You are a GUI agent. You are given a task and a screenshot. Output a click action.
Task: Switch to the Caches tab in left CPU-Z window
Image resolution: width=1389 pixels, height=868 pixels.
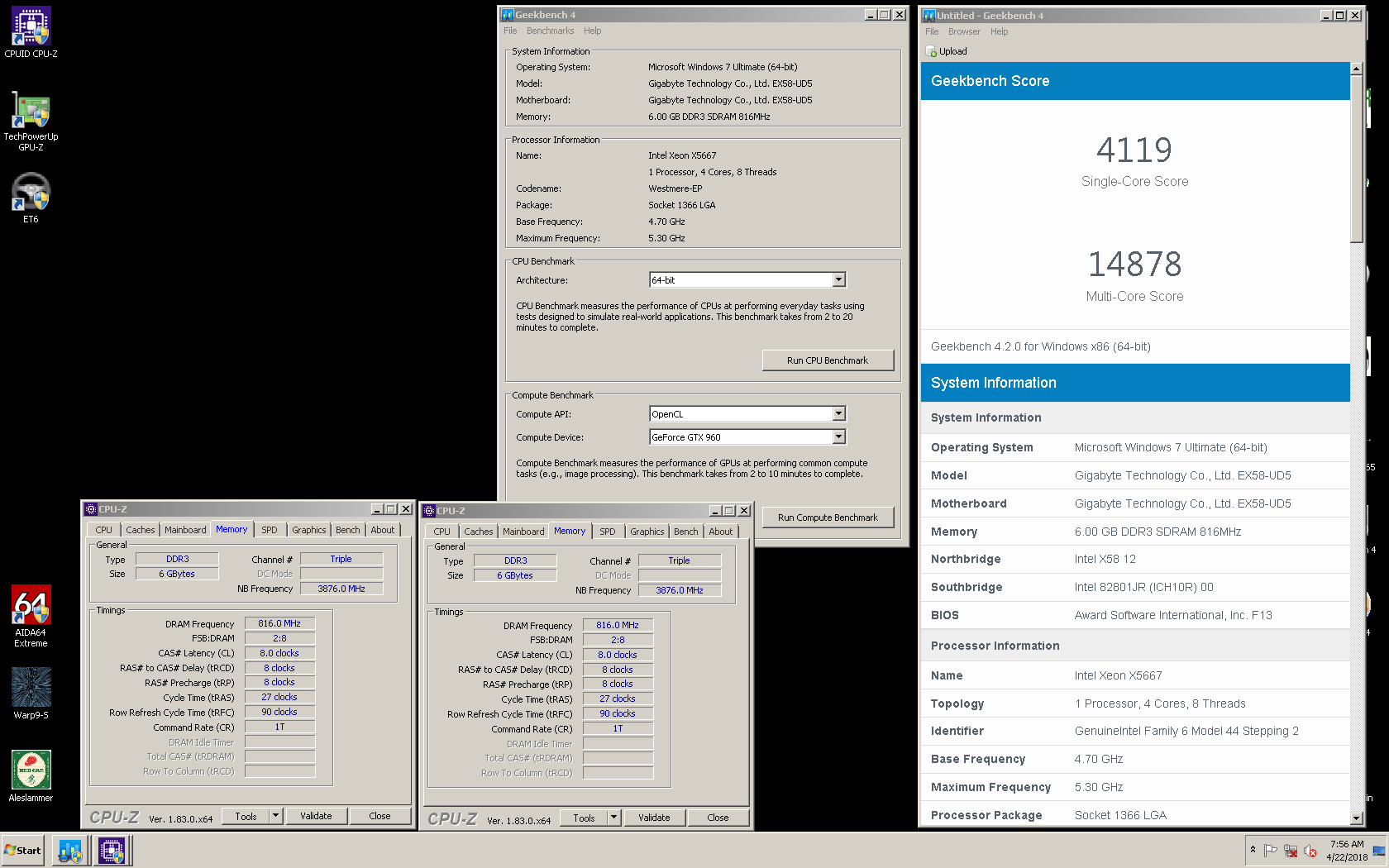[140, 530]
